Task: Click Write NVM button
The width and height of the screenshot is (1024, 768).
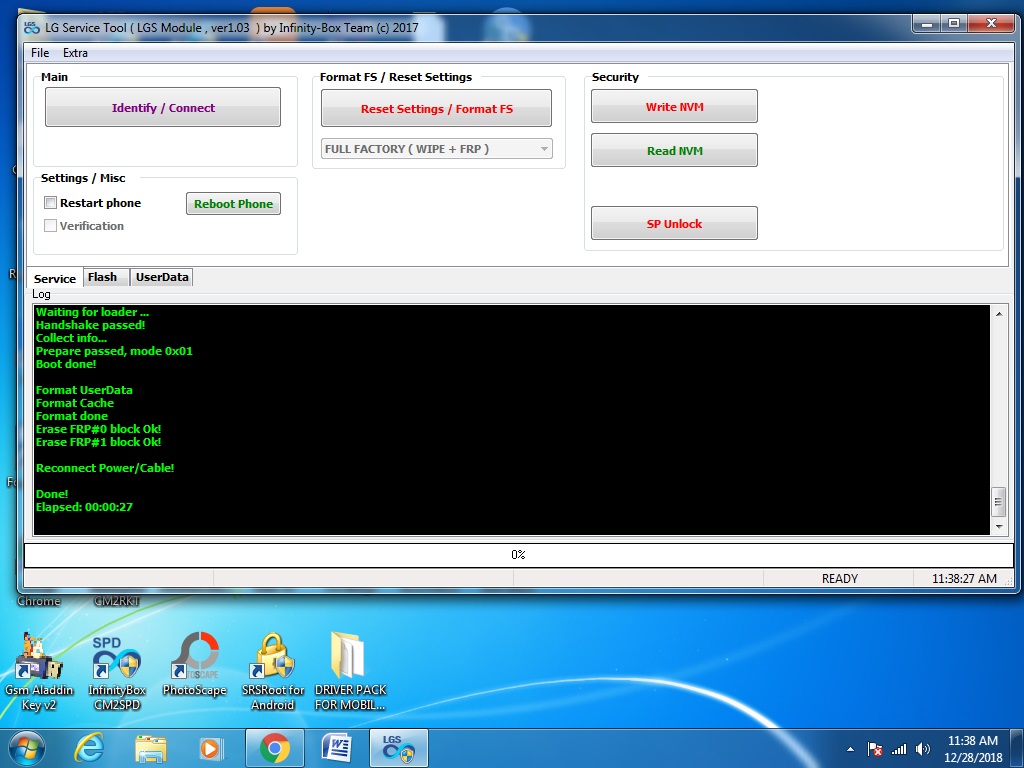Action: pos(675,106)
